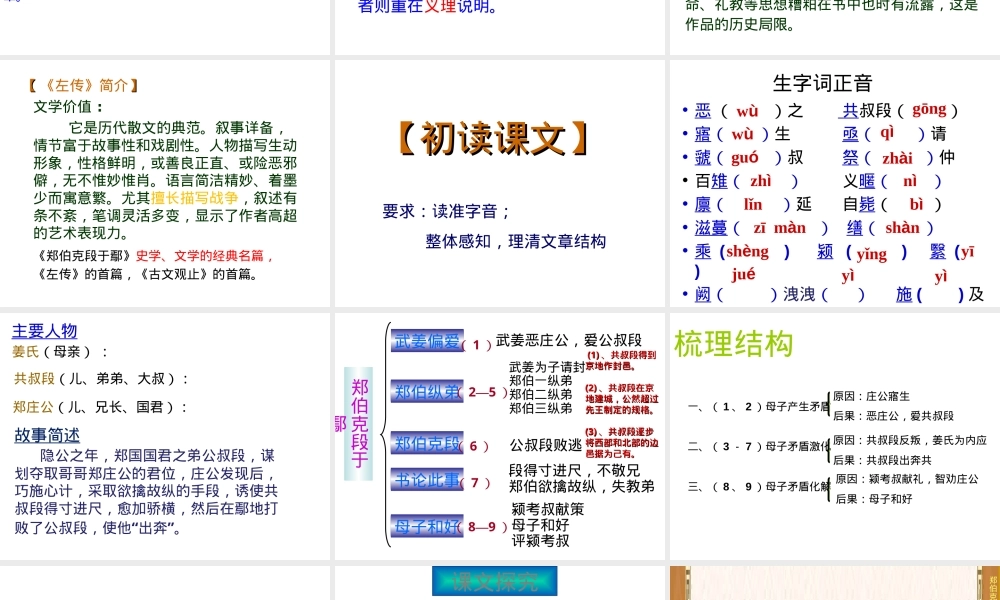Click underlined 恶 before (wù)之
The width and height of the screenshot is (1000, 600).
703,111
